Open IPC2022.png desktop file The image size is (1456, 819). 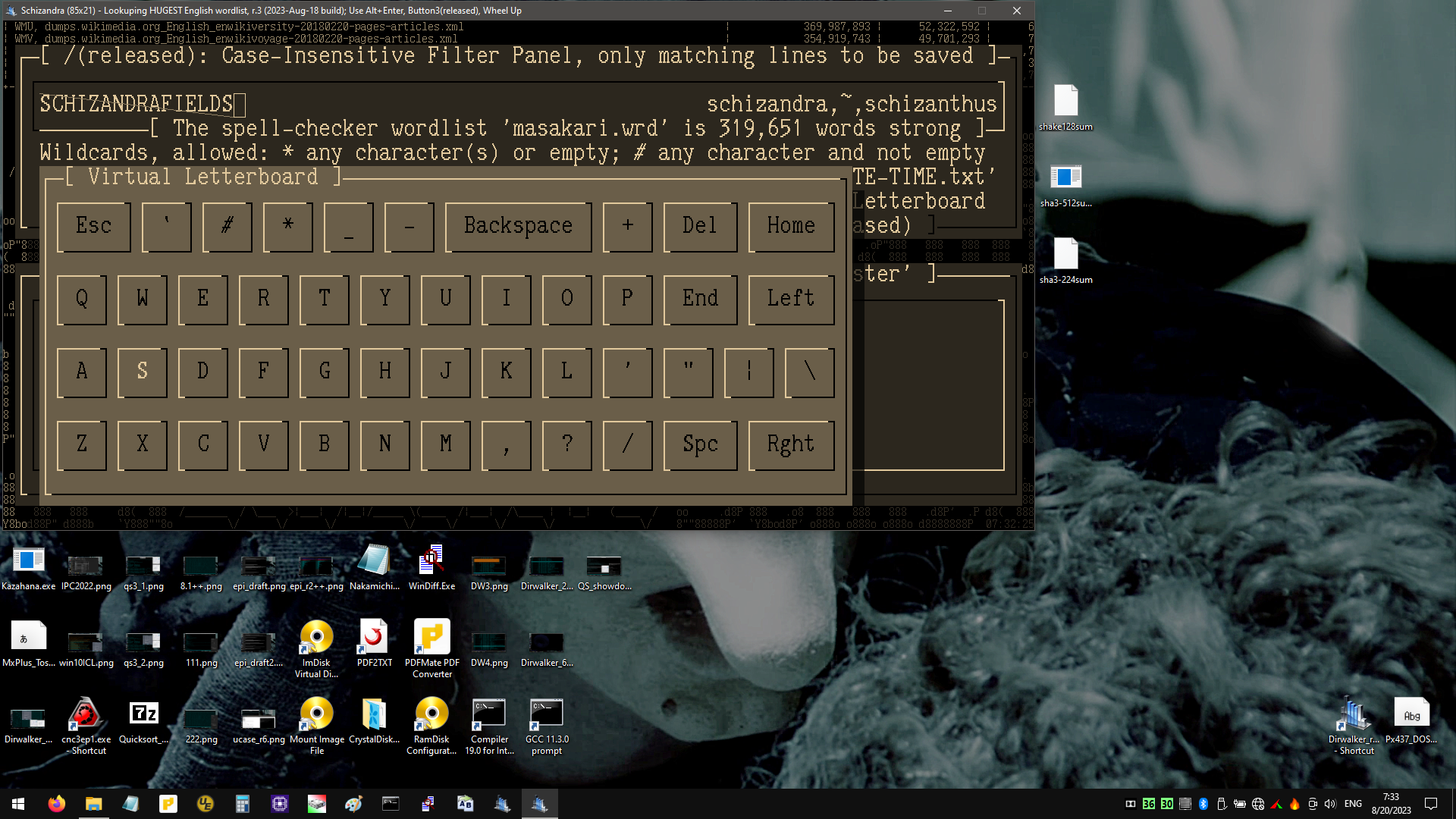click(86, 572)
